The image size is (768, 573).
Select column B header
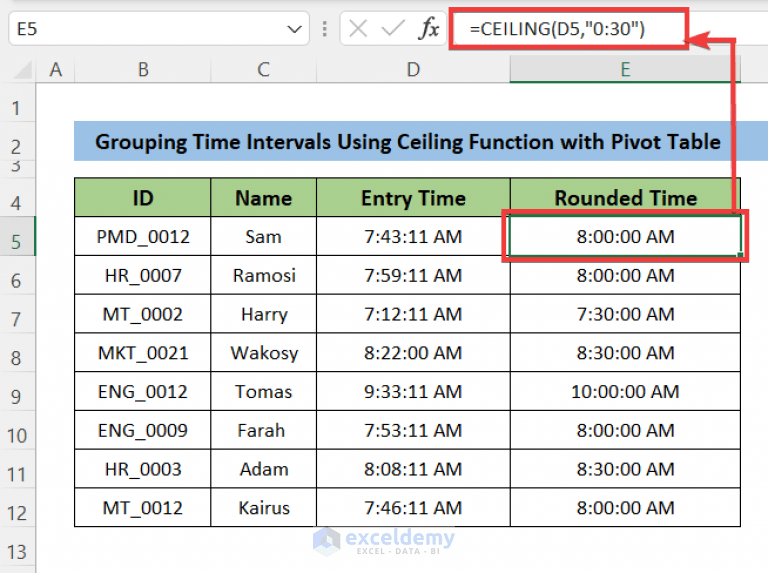143,70
